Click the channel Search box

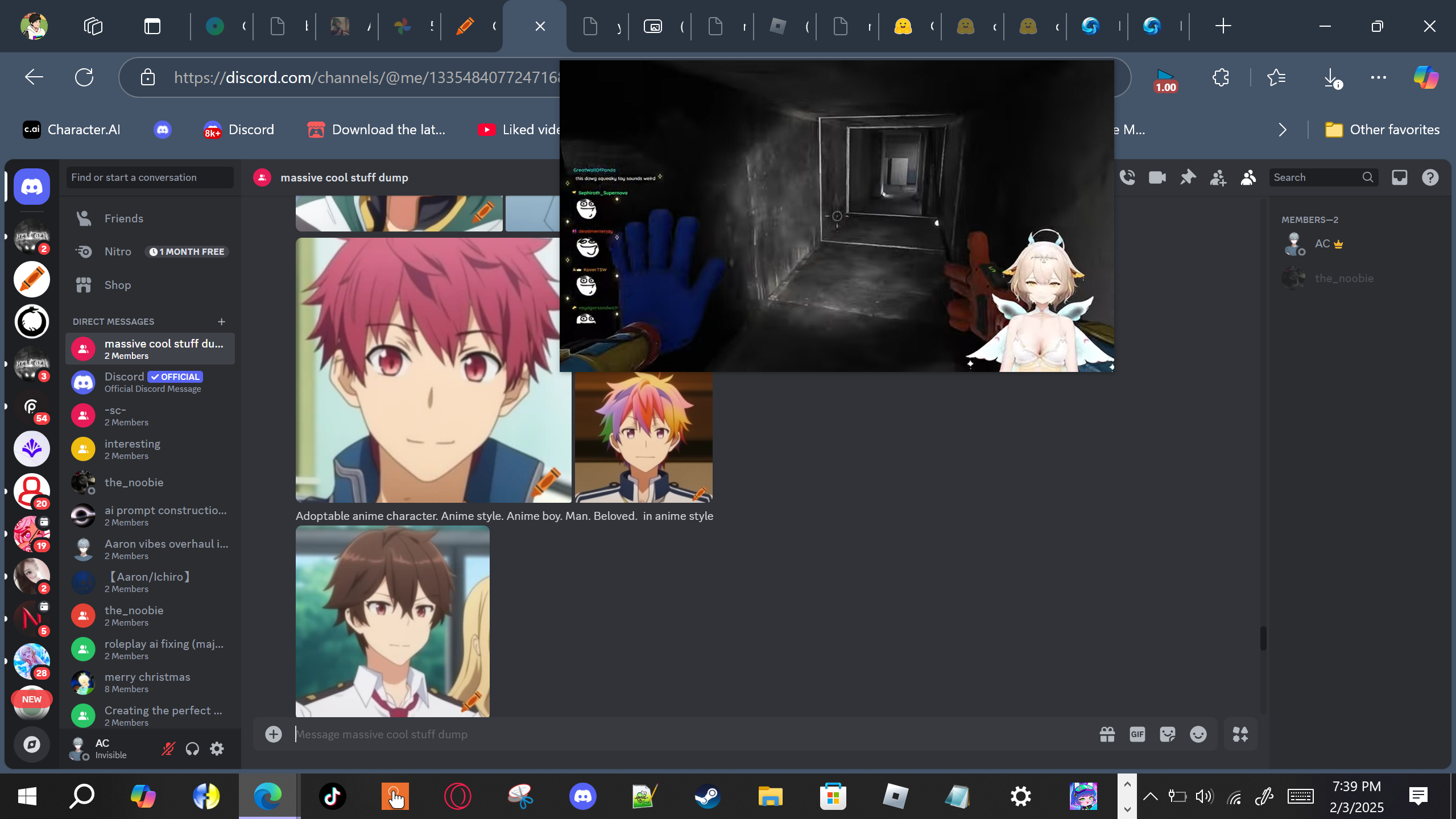(x=1323, y=177)
